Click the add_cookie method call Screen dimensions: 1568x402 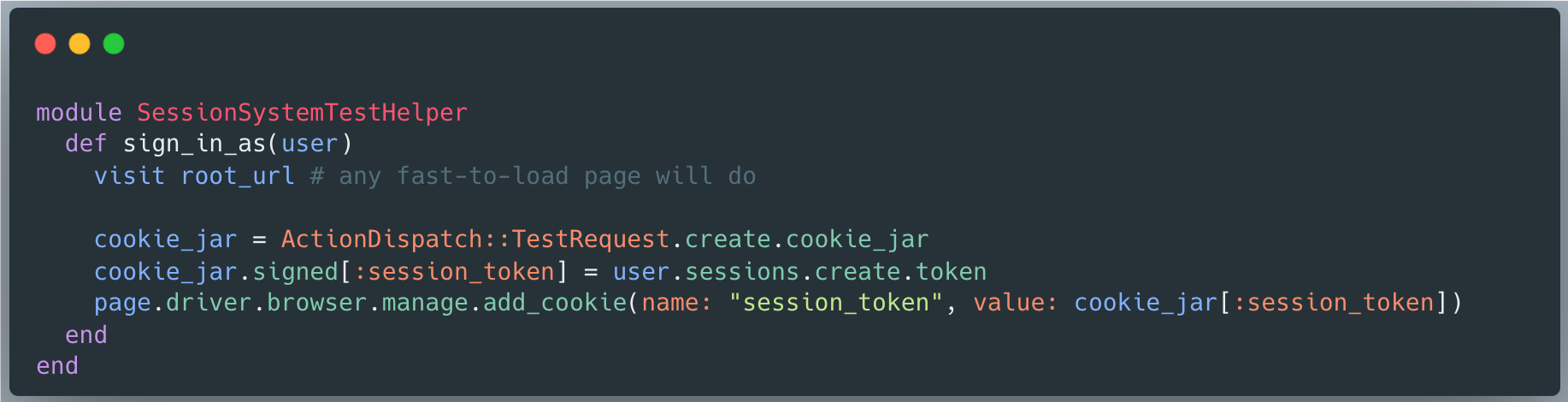tap(555, 303)
